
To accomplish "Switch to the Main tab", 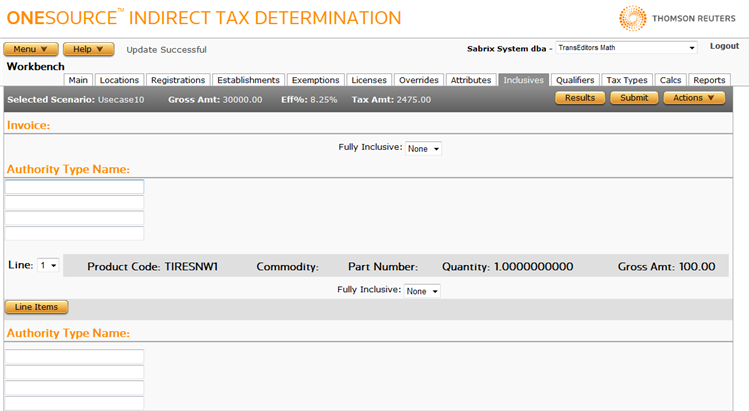I will (x=78, y=80).
